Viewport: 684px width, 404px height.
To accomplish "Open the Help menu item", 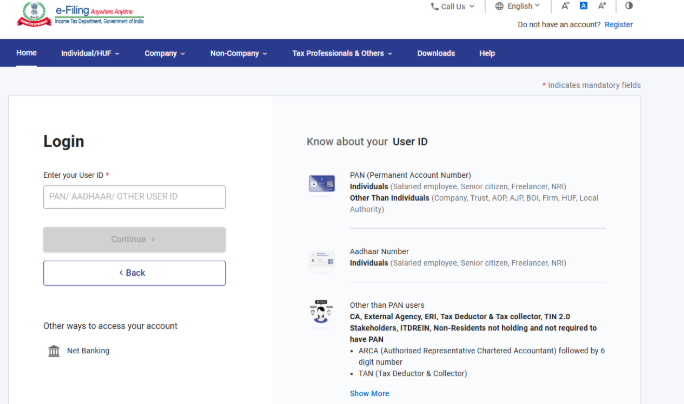I will tap(487, 53).
